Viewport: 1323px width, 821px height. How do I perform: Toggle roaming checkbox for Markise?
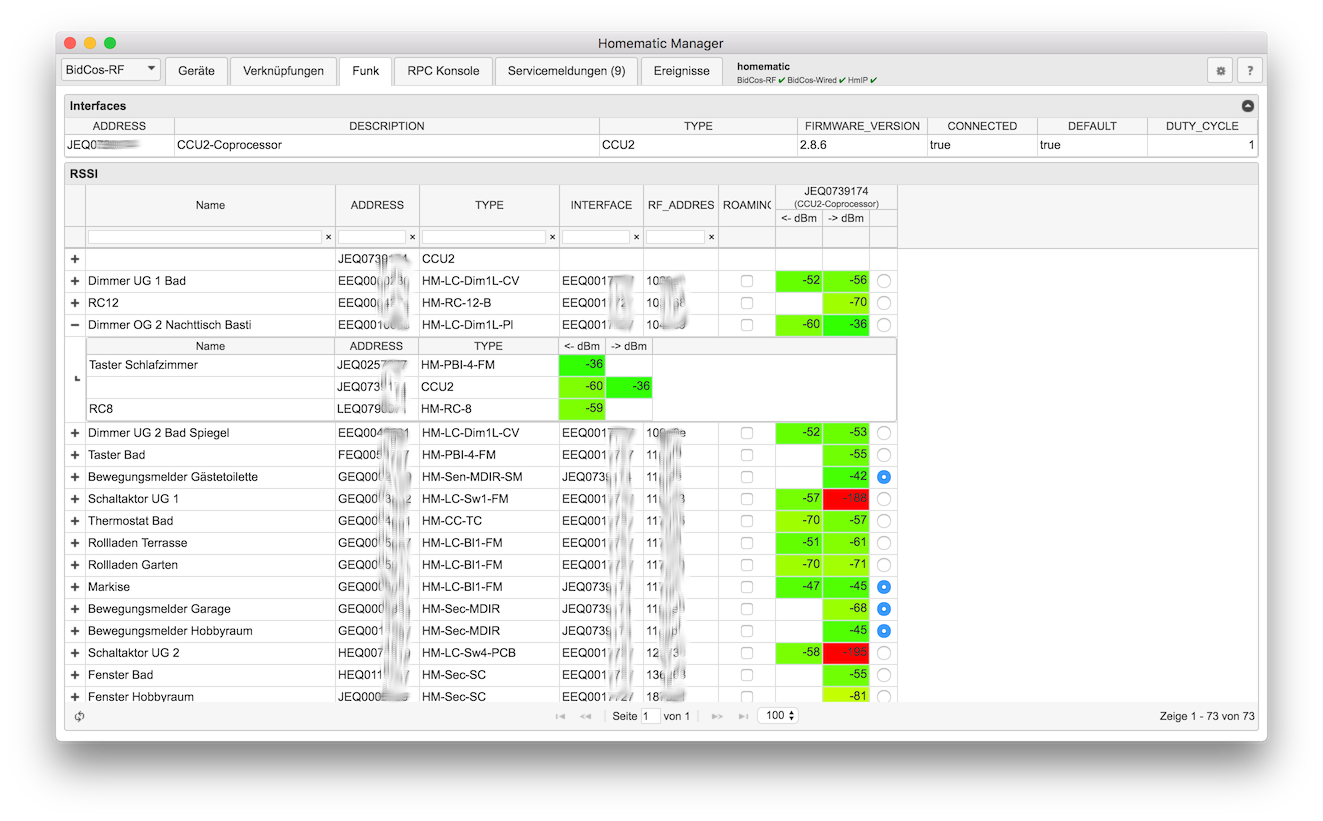[x=747, y=587]
